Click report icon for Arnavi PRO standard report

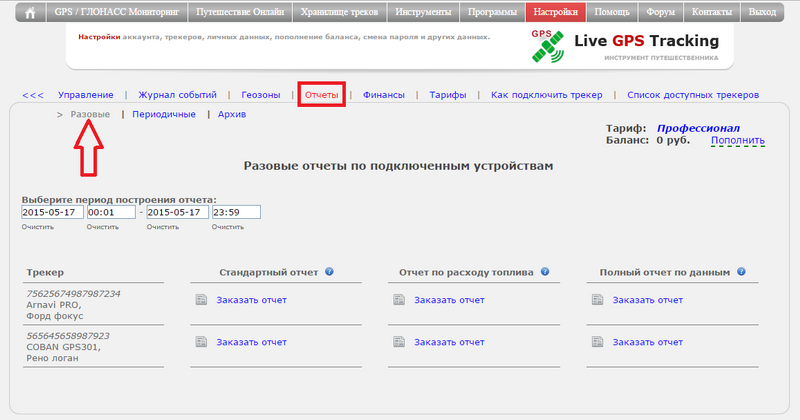[x=200, y=300]
